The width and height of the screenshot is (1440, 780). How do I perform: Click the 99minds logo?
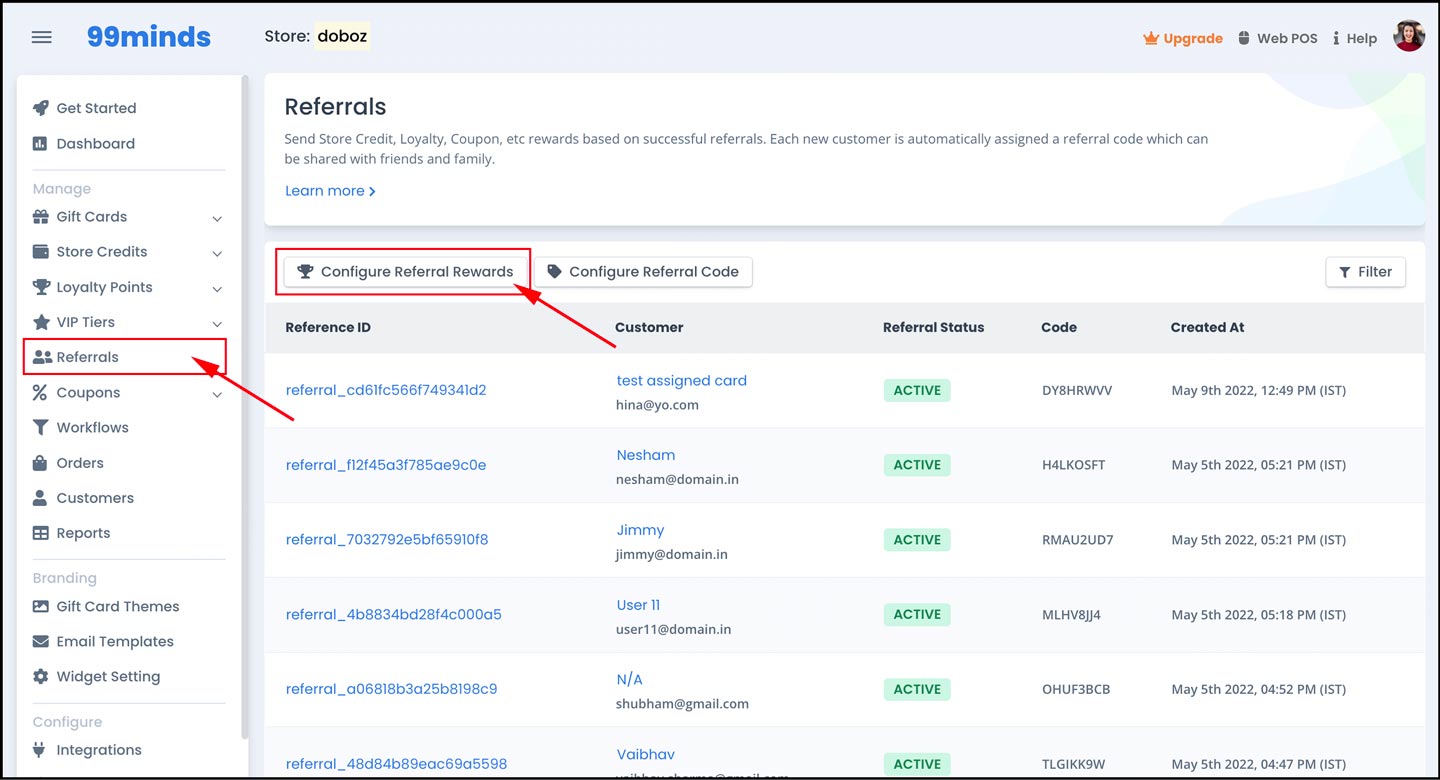[148, 37]
